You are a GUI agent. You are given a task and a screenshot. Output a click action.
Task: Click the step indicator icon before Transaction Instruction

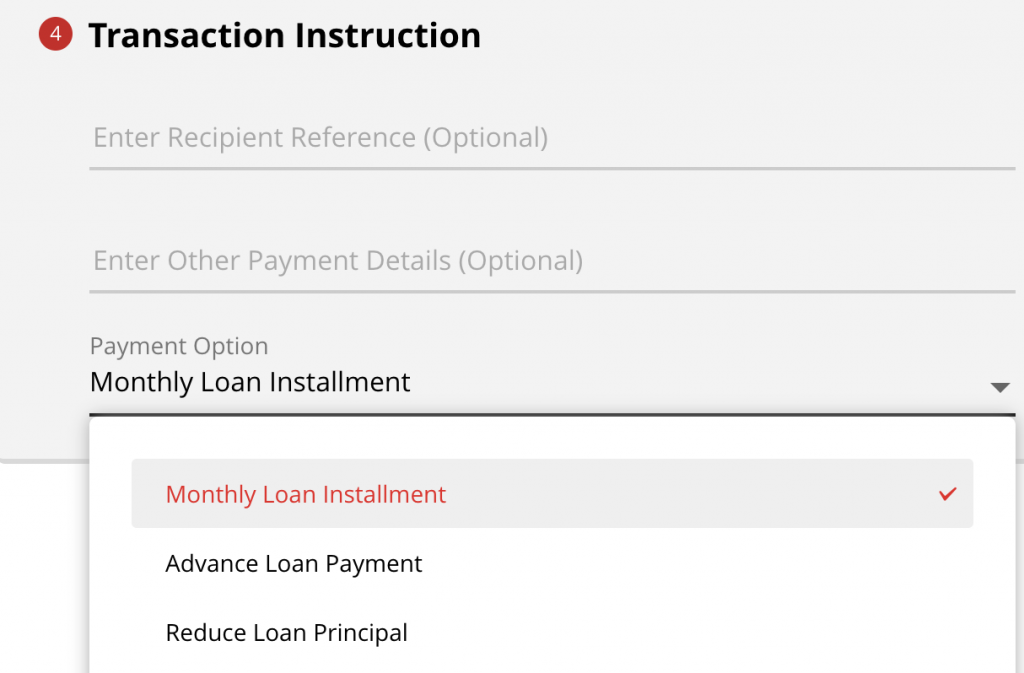coord(55,33)
